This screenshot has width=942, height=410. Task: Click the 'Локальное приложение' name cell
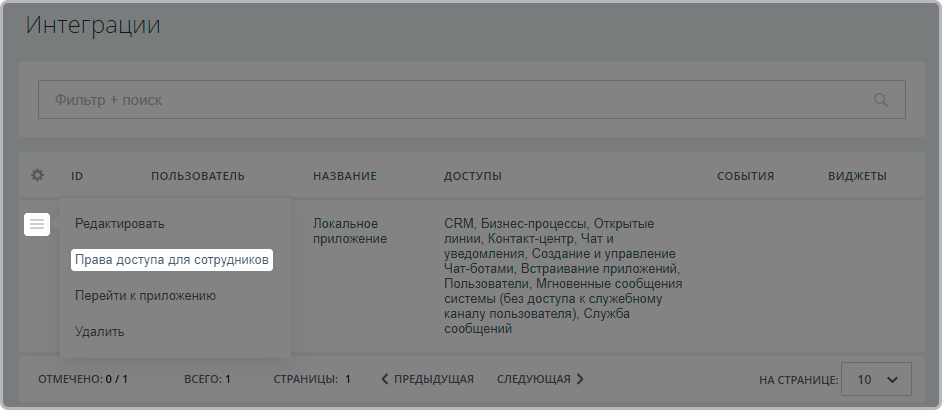349,231
